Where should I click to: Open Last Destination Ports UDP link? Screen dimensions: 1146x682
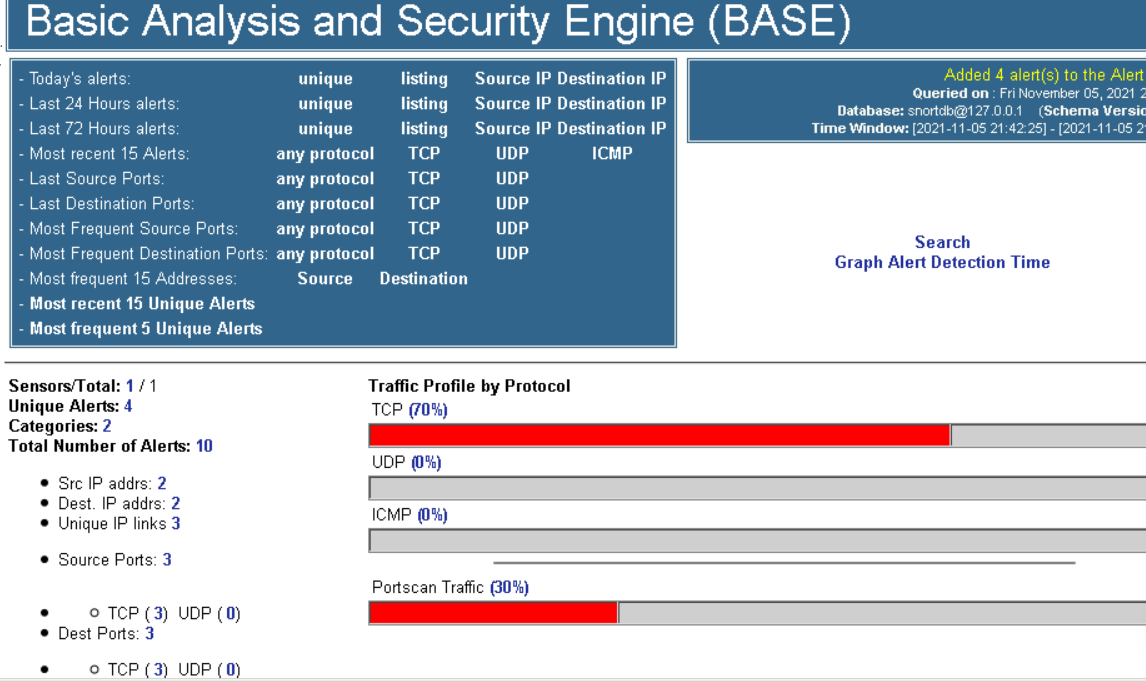tap(512, 203)
